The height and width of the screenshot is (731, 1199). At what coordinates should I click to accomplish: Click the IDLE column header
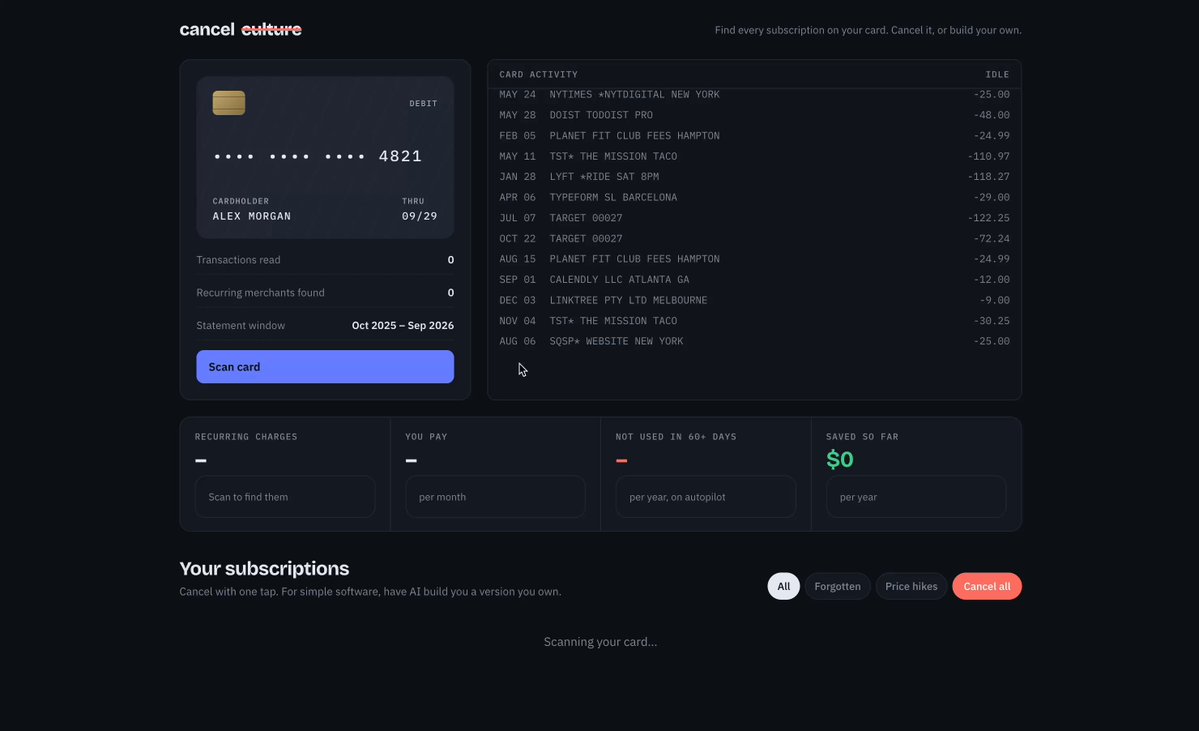(997, 75)
